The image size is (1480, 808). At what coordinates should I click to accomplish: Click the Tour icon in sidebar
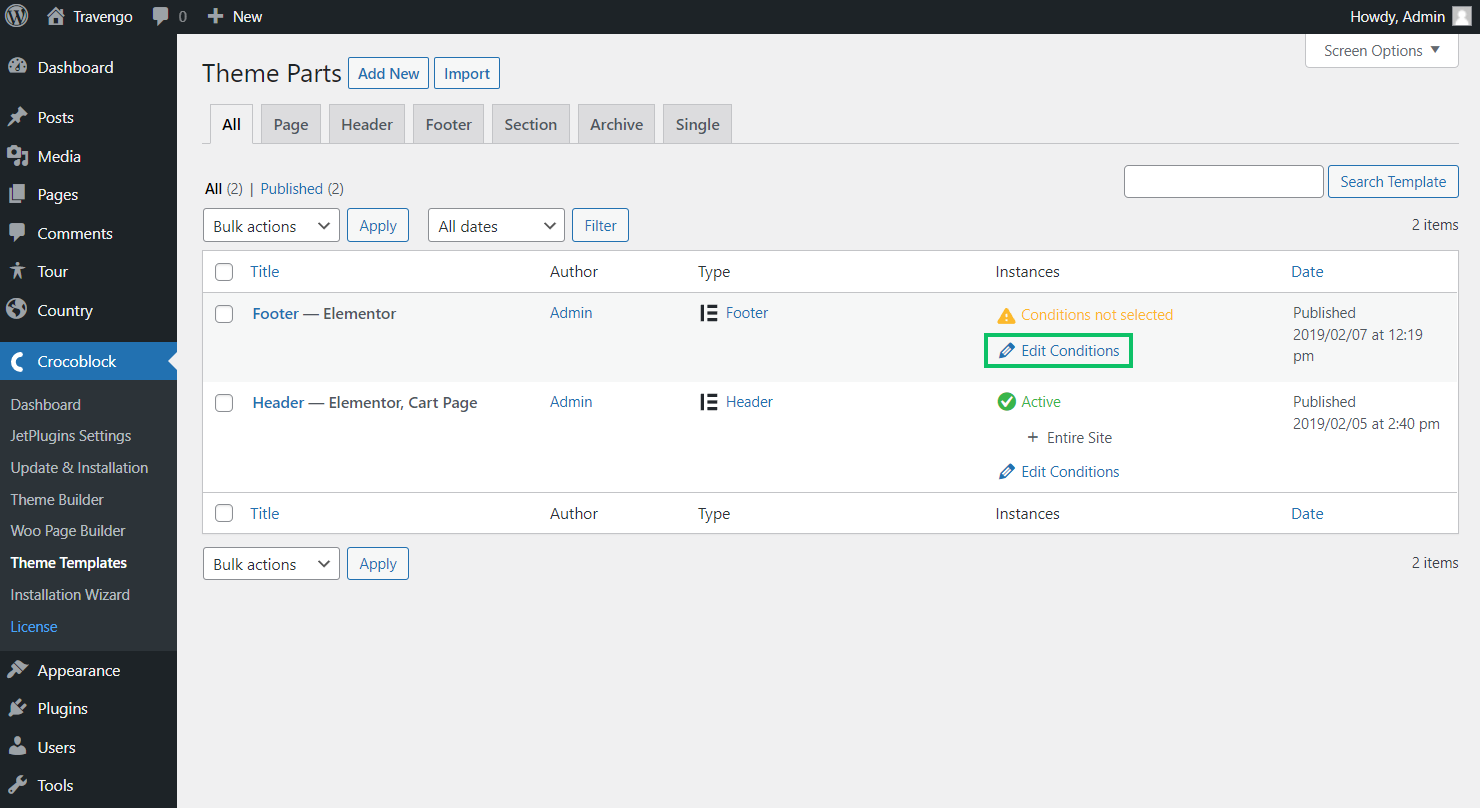click(x=17, y=271)
